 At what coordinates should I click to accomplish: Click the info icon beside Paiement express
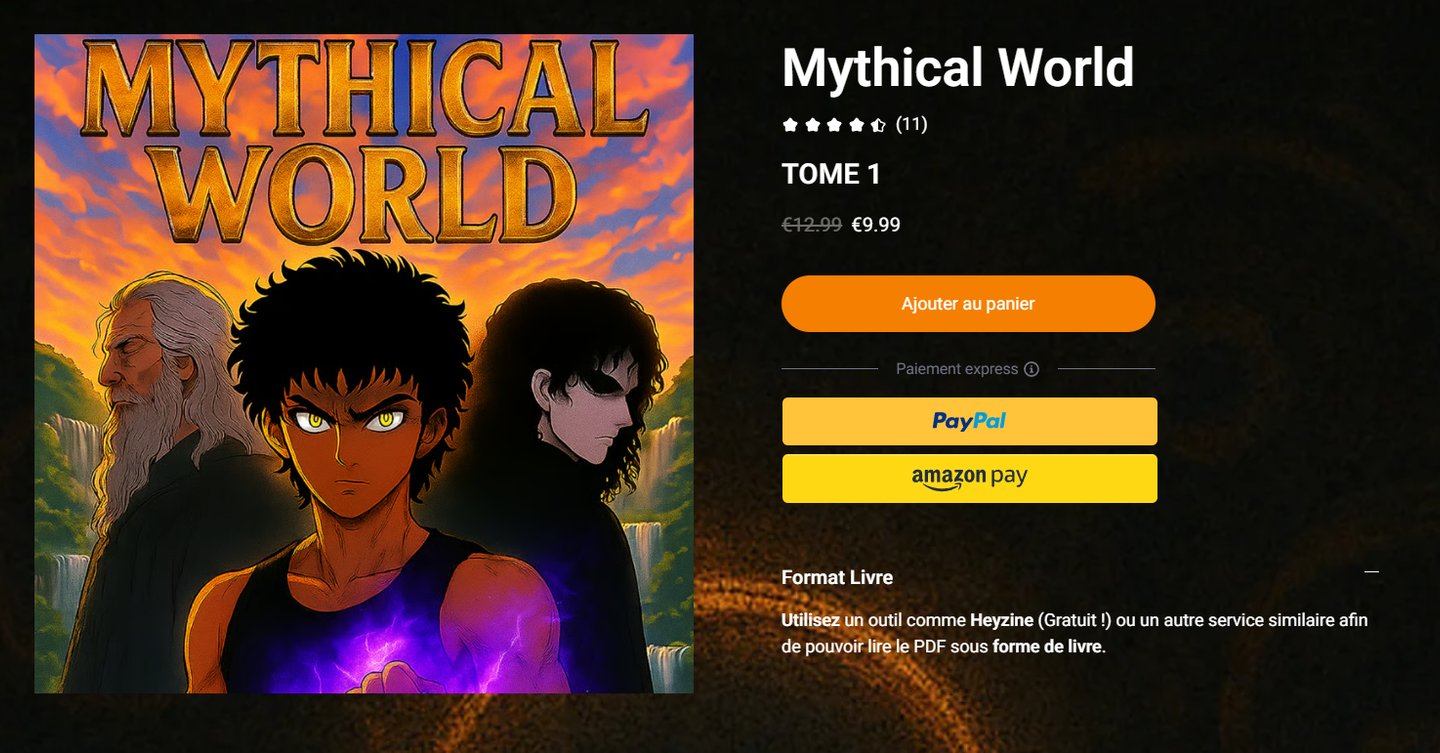[x=1031, y=369]
